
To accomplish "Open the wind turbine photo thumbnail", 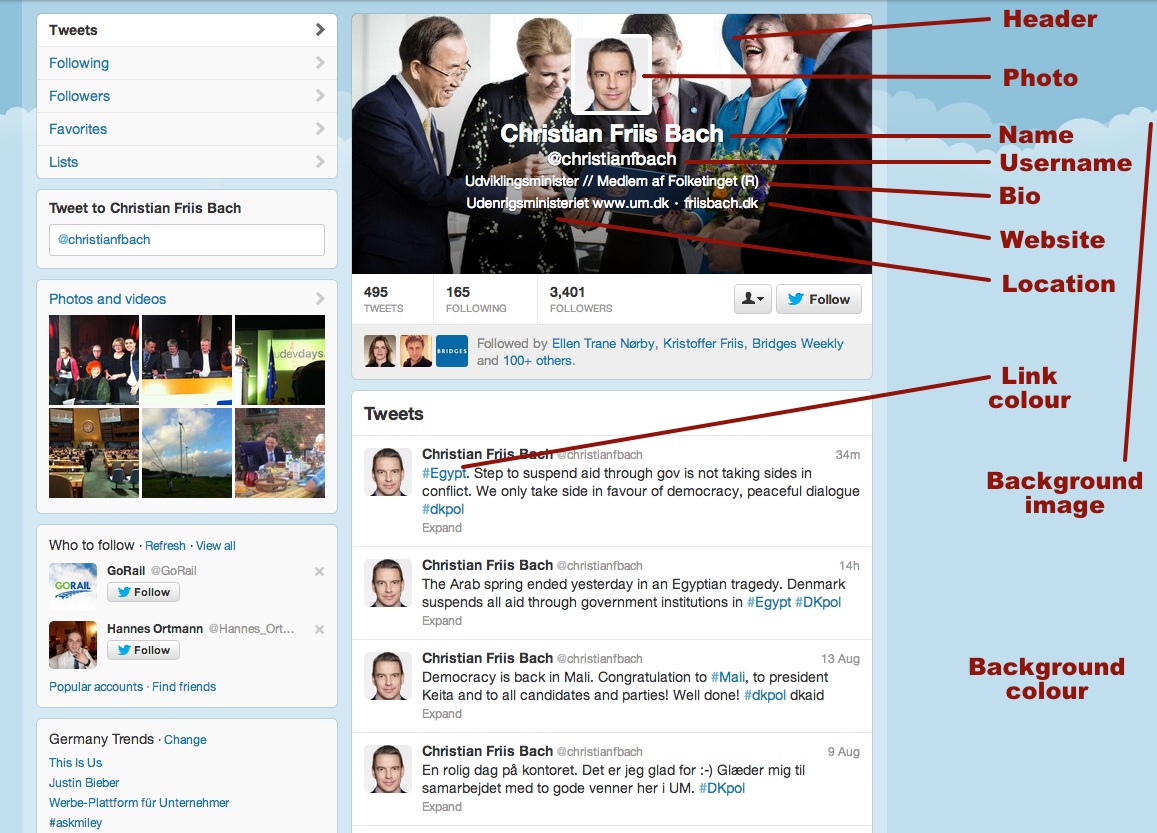I will pos(187,453).
